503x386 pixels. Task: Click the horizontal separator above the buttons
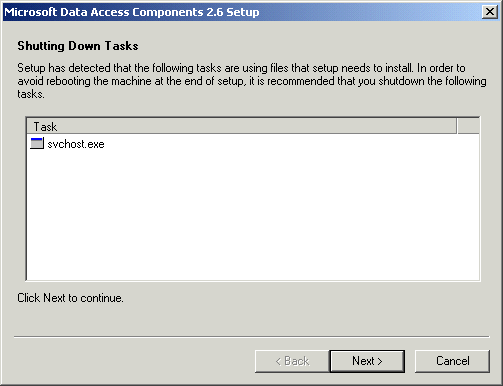click(252, 337)
